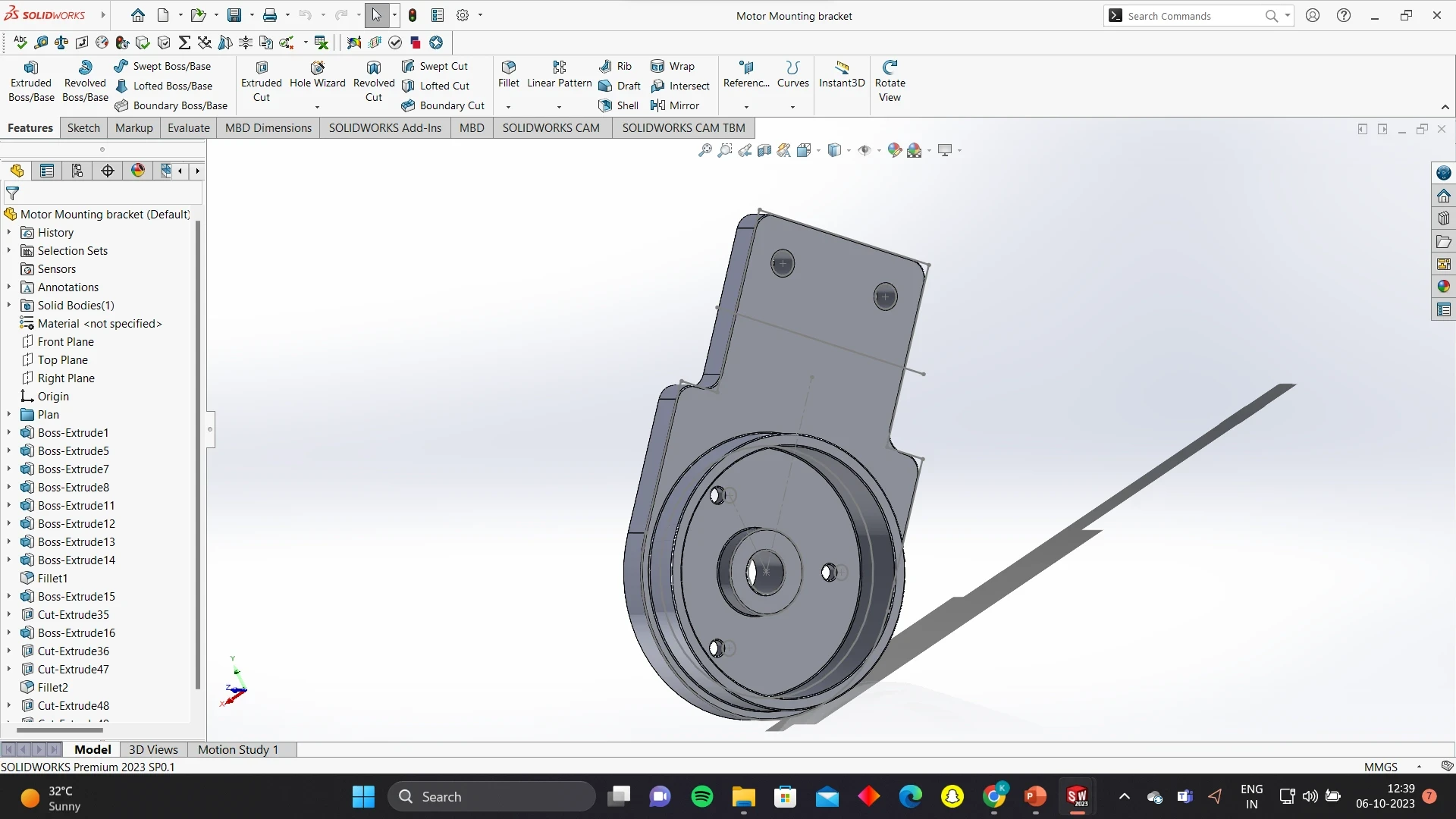Click the MMGS unit system button
Viewport: 1456px width, 819px height.
pyautogui.click(x=1380, y=767)
